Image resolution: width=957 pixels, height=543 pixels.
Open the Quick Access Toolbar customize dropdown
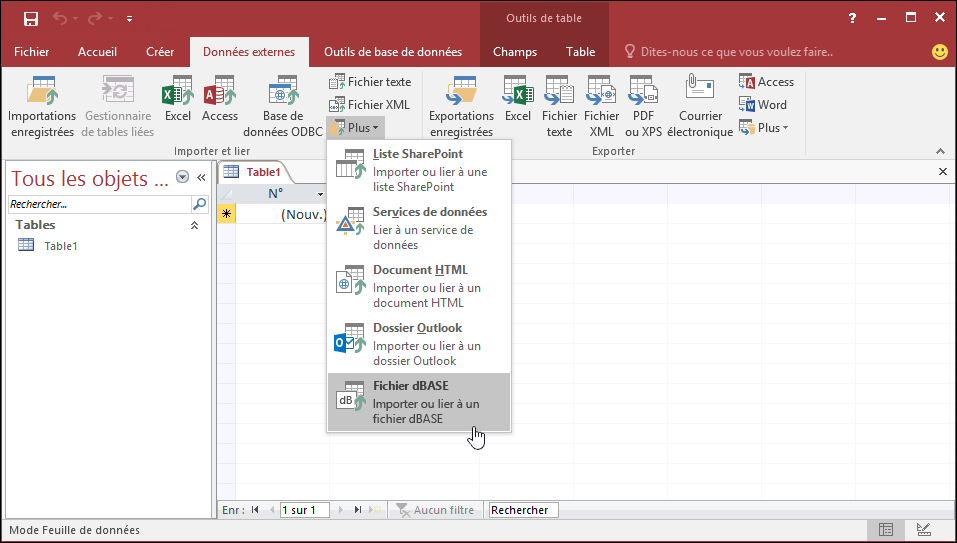click(x=129, y=19)
